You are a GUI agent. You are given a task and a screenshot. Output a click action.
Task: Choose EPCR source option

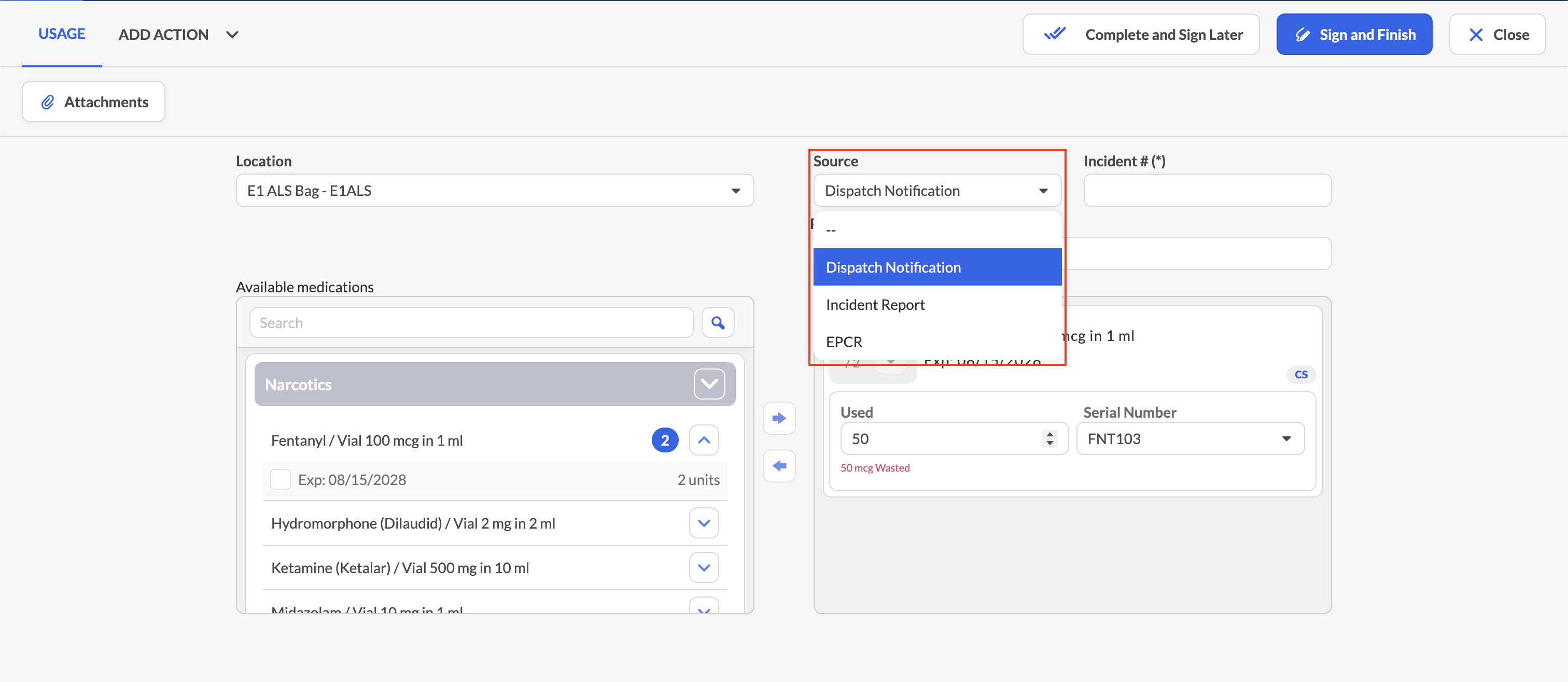937,342
